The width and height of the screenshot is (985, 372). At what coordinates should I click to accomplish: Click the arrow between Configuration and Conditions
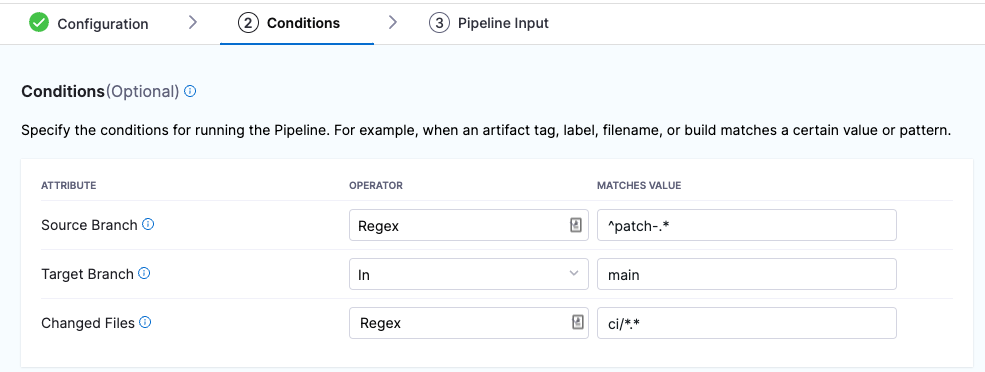(193, 23)
